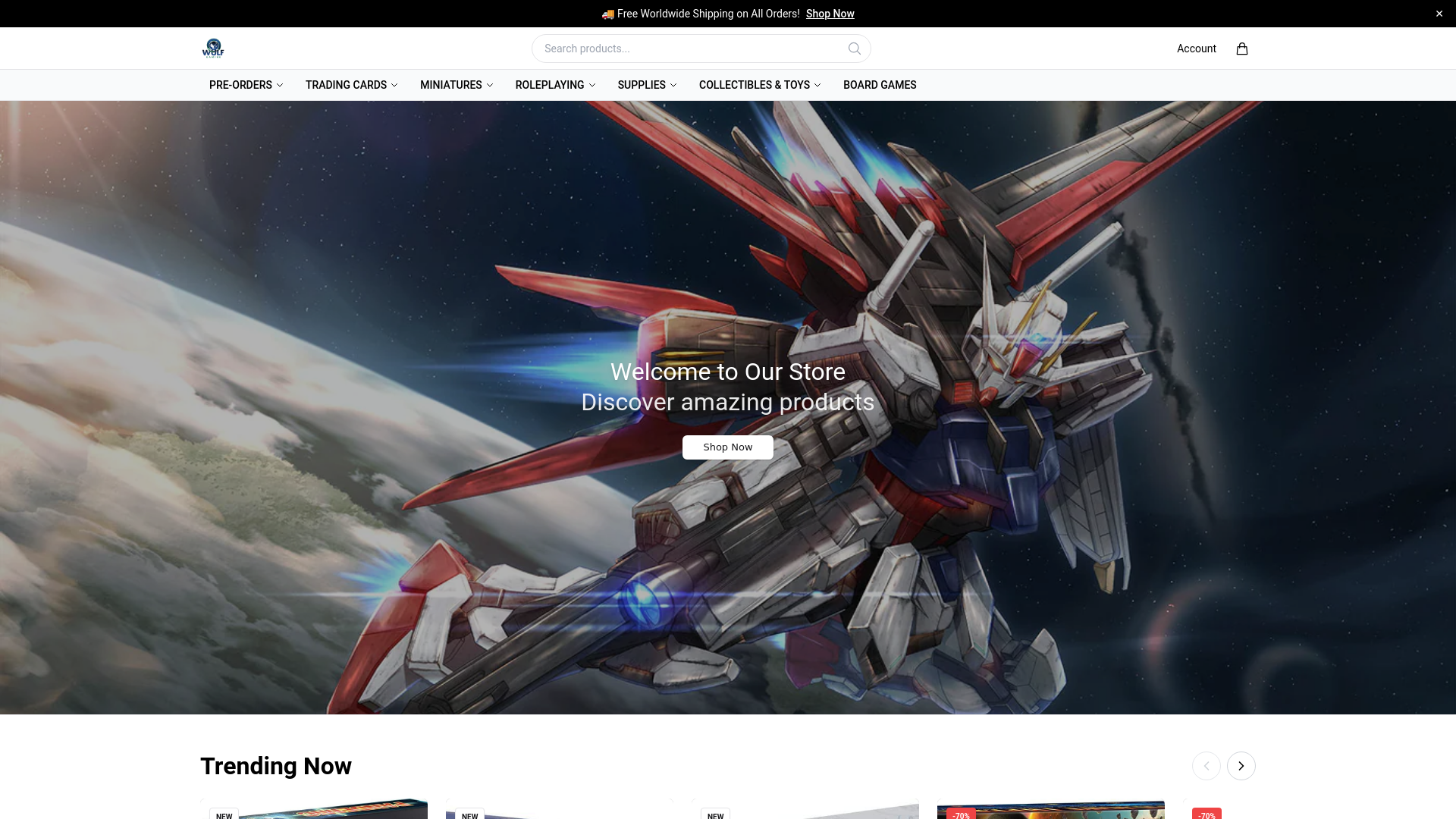
Task: Click the Welcome to Our Store text
Action: coord(728,372)
